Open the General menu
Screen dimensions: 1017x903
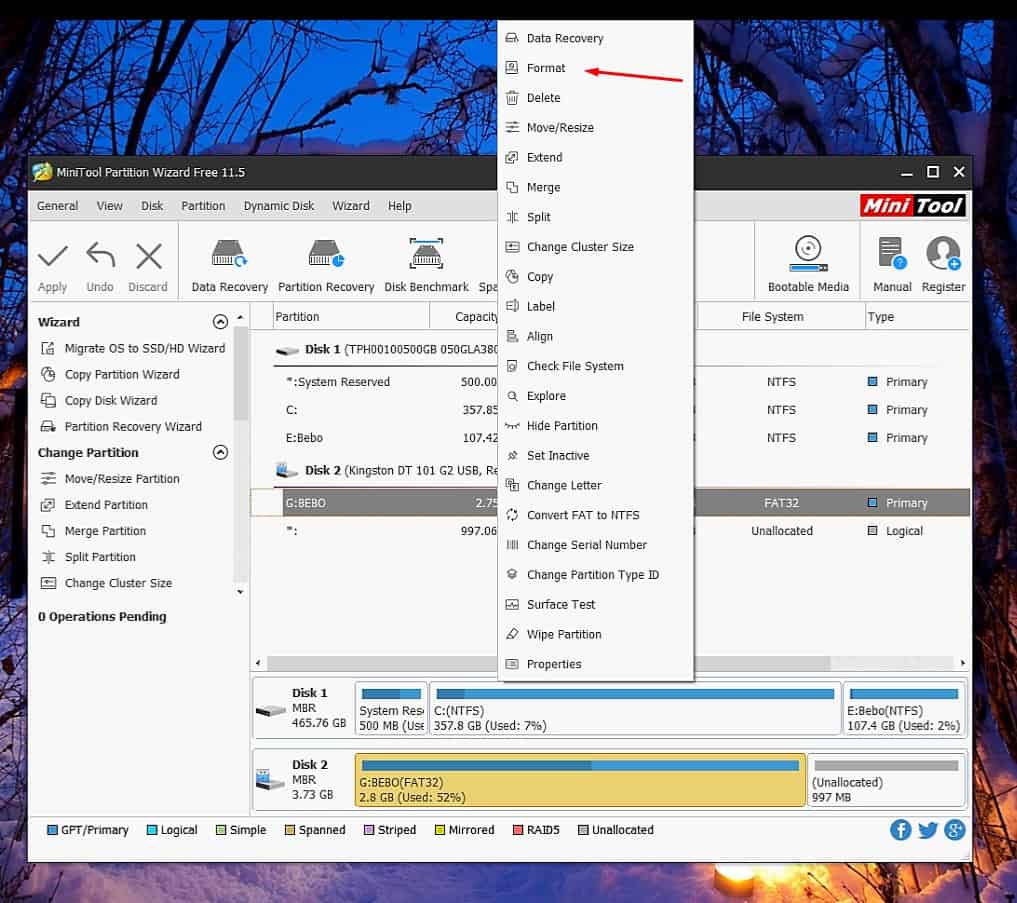pyautogui.click(x=57, y=206)
